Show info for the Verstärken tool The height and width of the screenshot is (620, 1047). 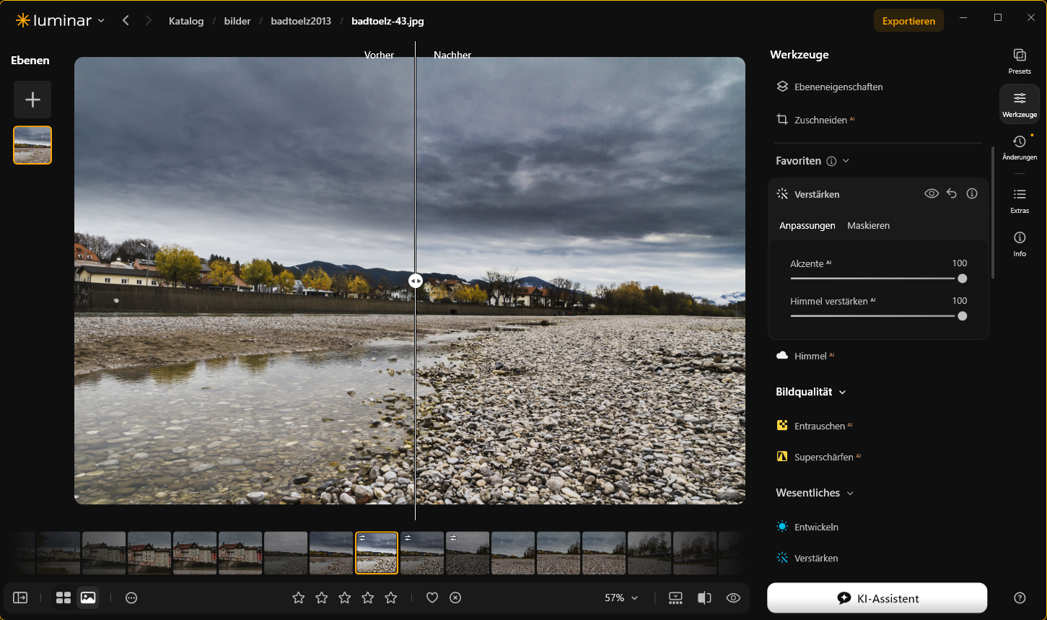tap(972, 194)
